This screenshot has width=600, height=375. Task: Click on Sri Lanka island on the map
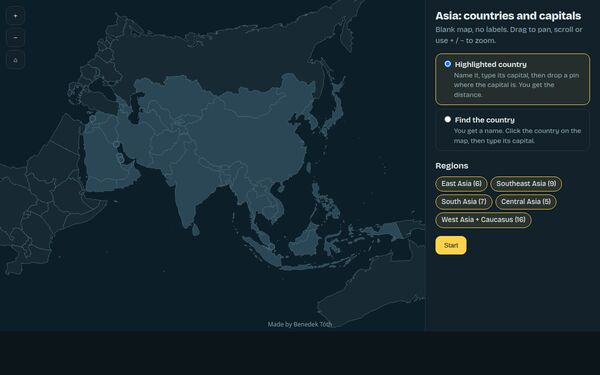pyautogui.click(x=196, y=230)
